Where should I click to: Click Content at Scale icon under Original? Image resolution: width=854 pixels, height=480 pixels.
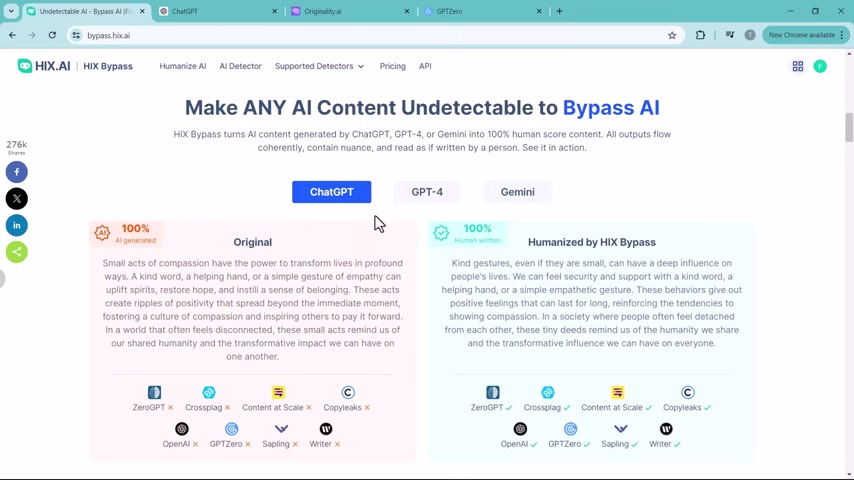[x=278, y=392]
